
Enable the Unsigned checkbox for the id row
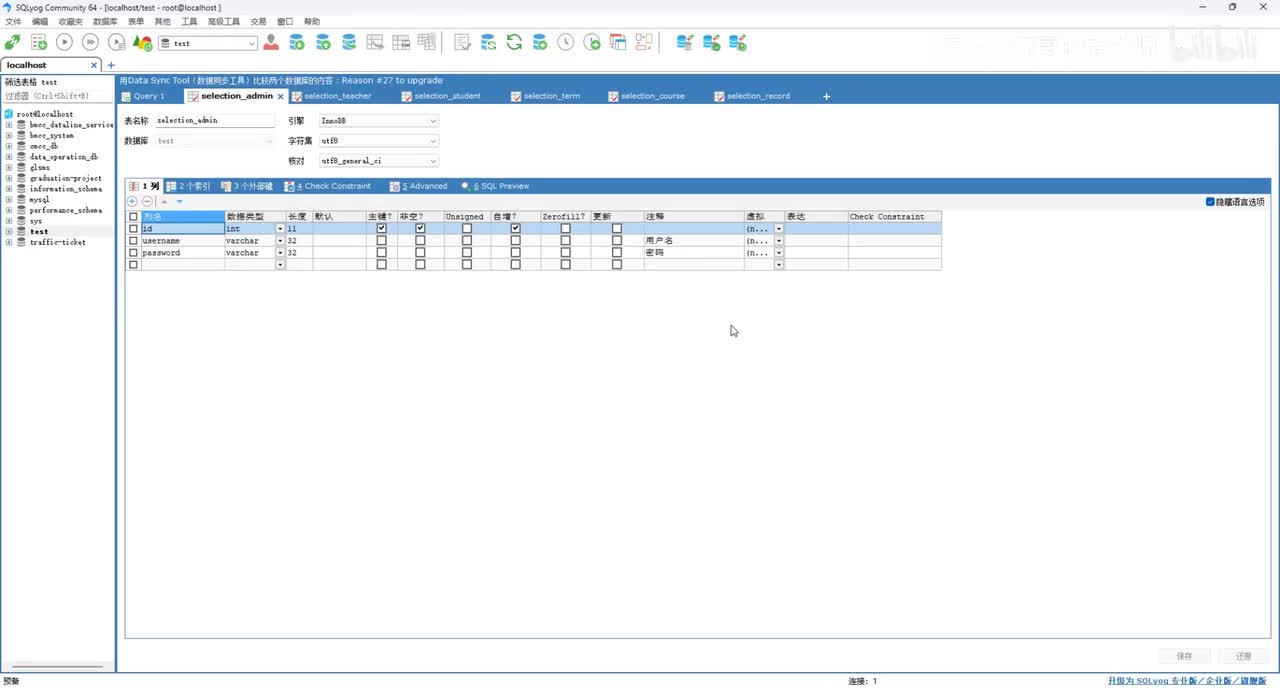point(466,229)
